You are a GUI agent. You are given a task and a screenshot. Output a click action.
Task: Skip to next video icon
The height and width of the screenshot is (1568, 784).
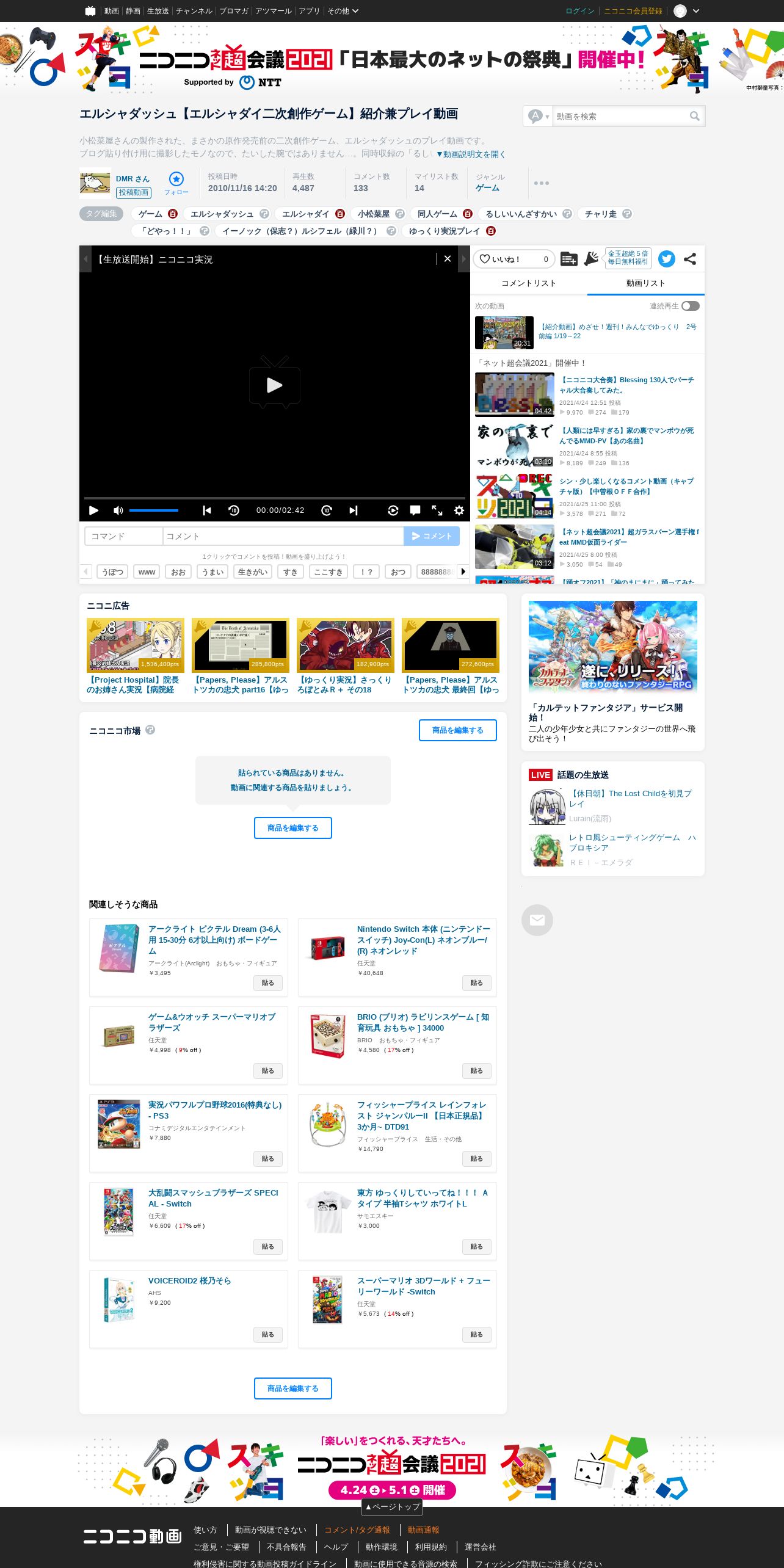pos(354,510)
